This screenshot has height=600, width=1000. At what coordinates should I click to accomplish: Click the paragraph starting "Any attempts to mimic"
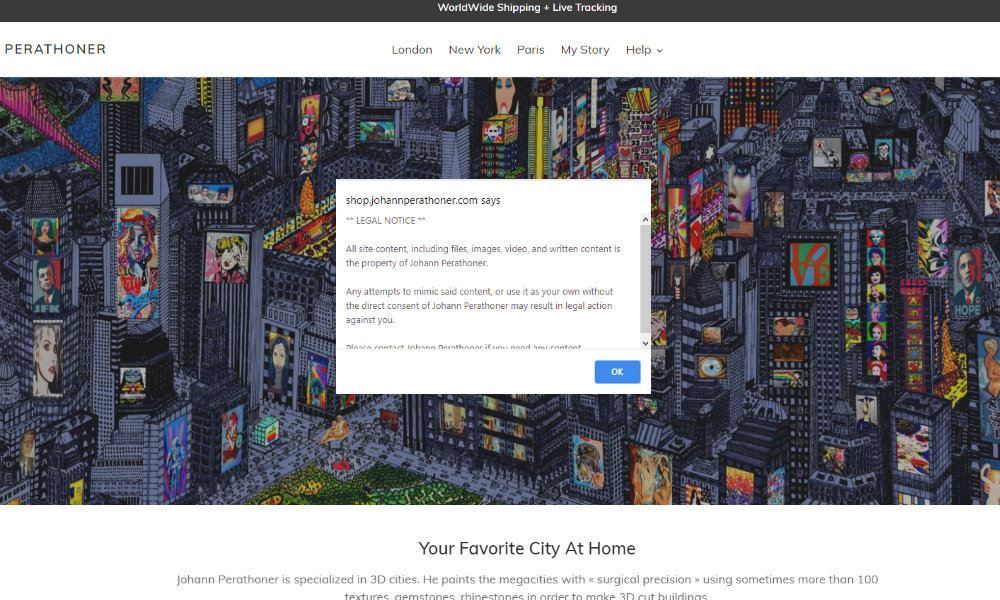[x=479, y=305]
